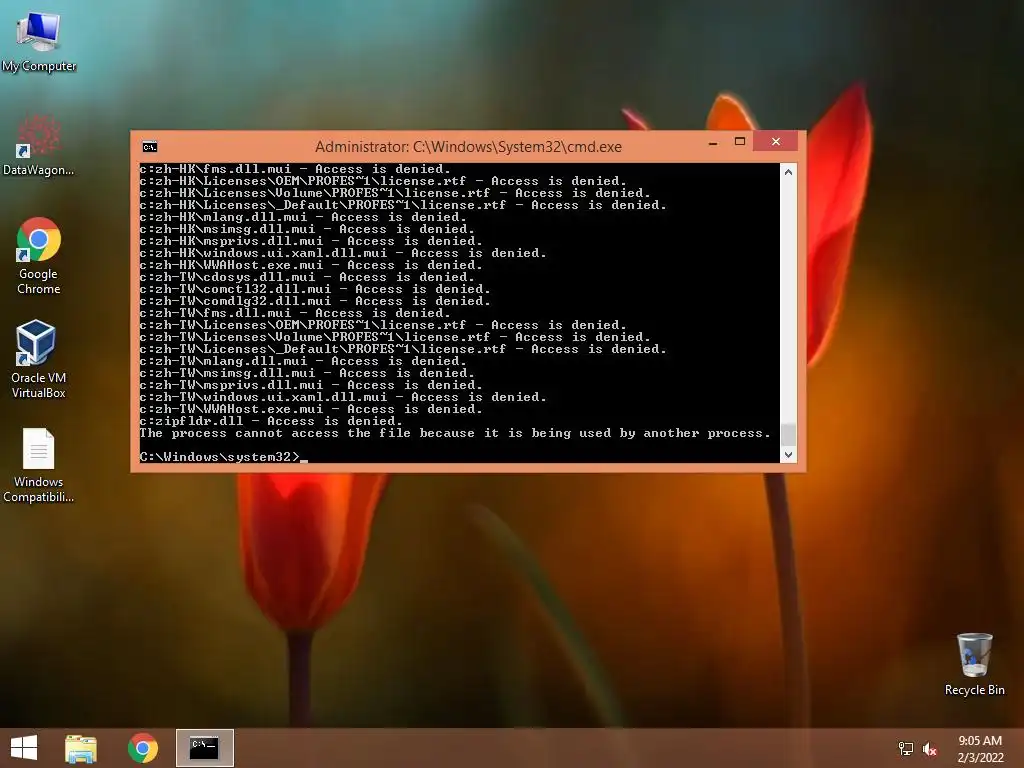Click the zh-TW\msprivs.dll.mui line
Screen dimensions: 1024x768
tap(311, 385)
